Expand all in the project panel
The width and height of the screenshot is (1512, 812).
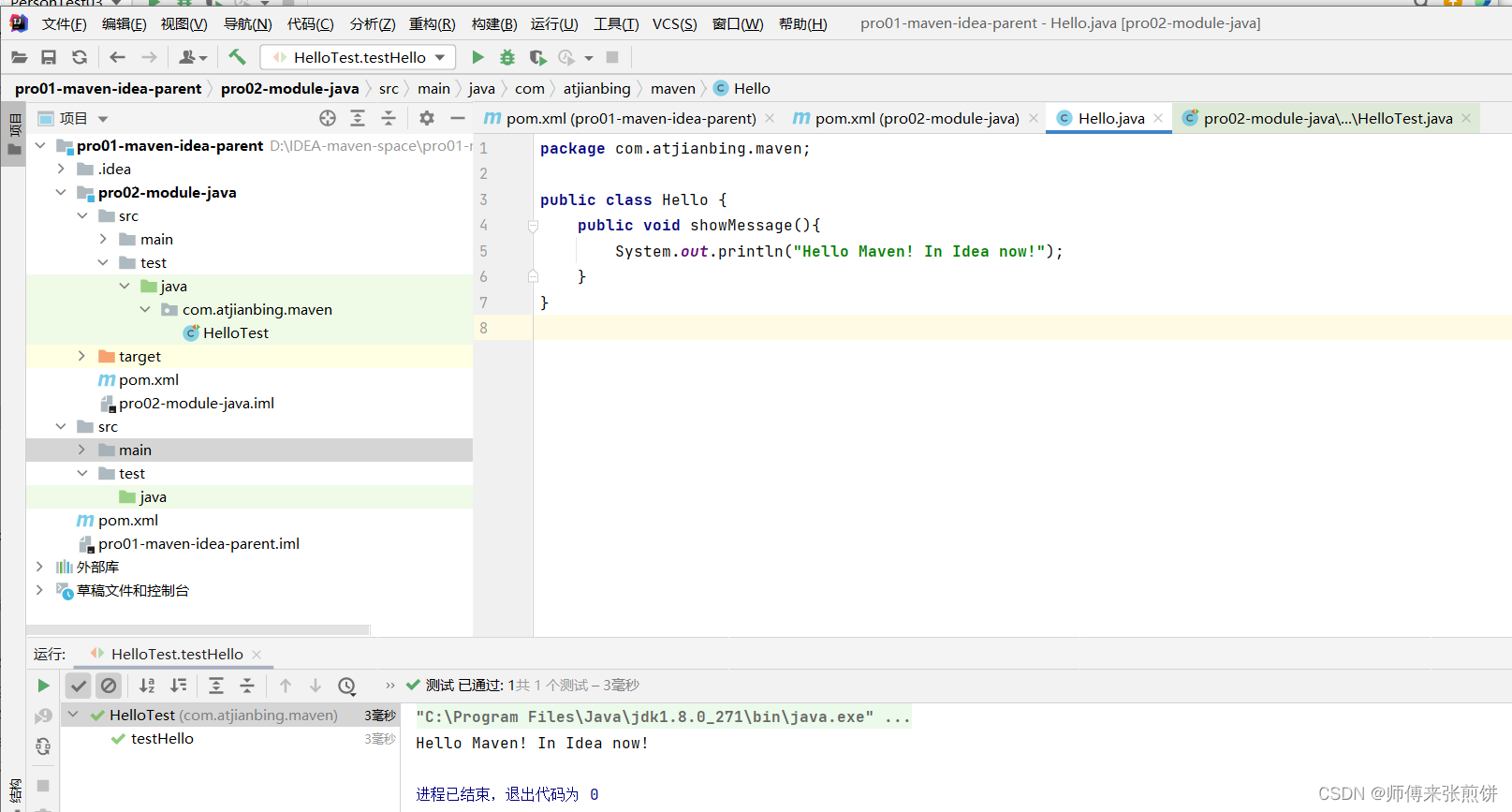click(x=358, y=118)
